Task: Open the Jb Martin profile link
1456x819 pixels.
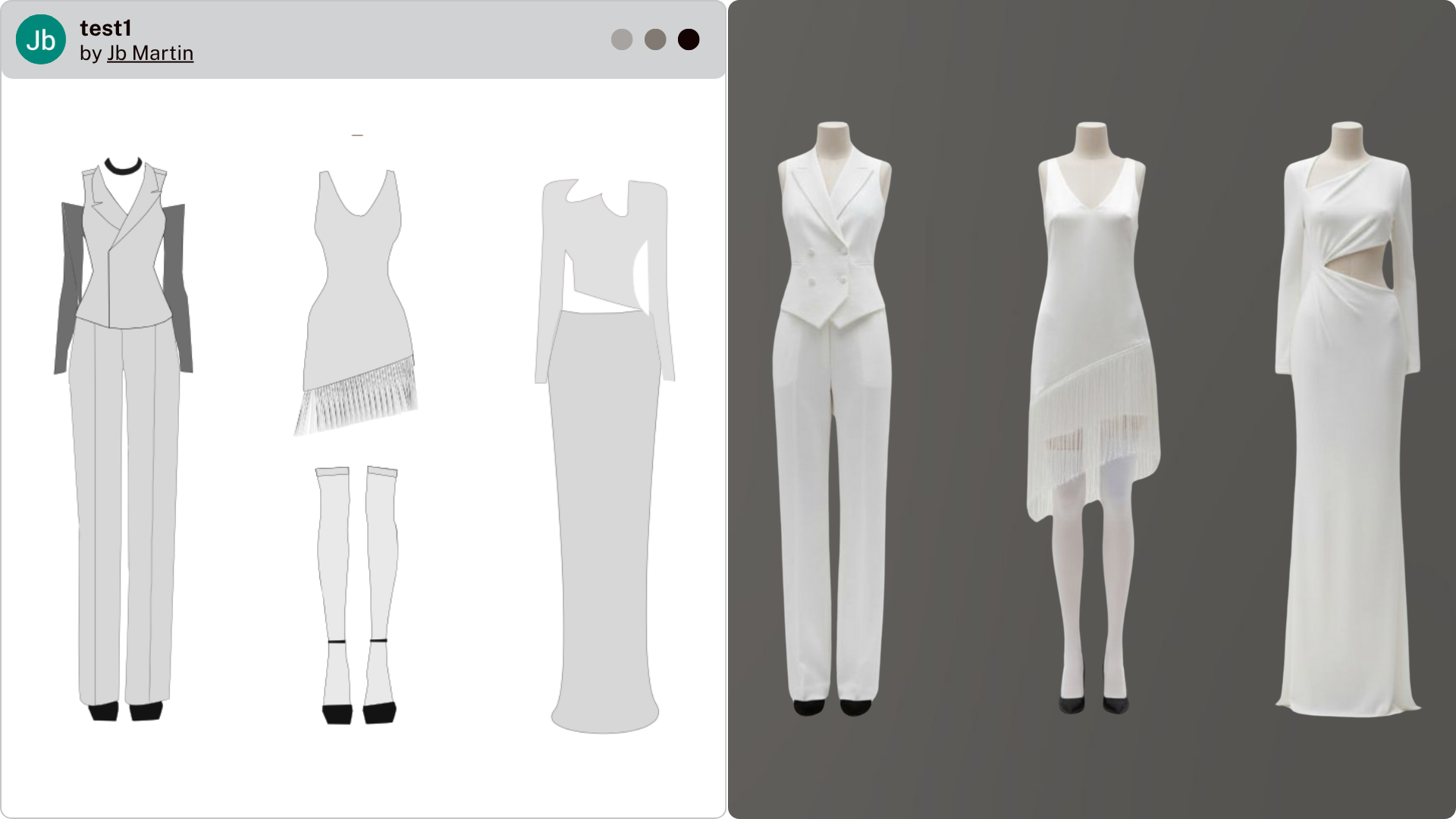Action: pos(150,53)
